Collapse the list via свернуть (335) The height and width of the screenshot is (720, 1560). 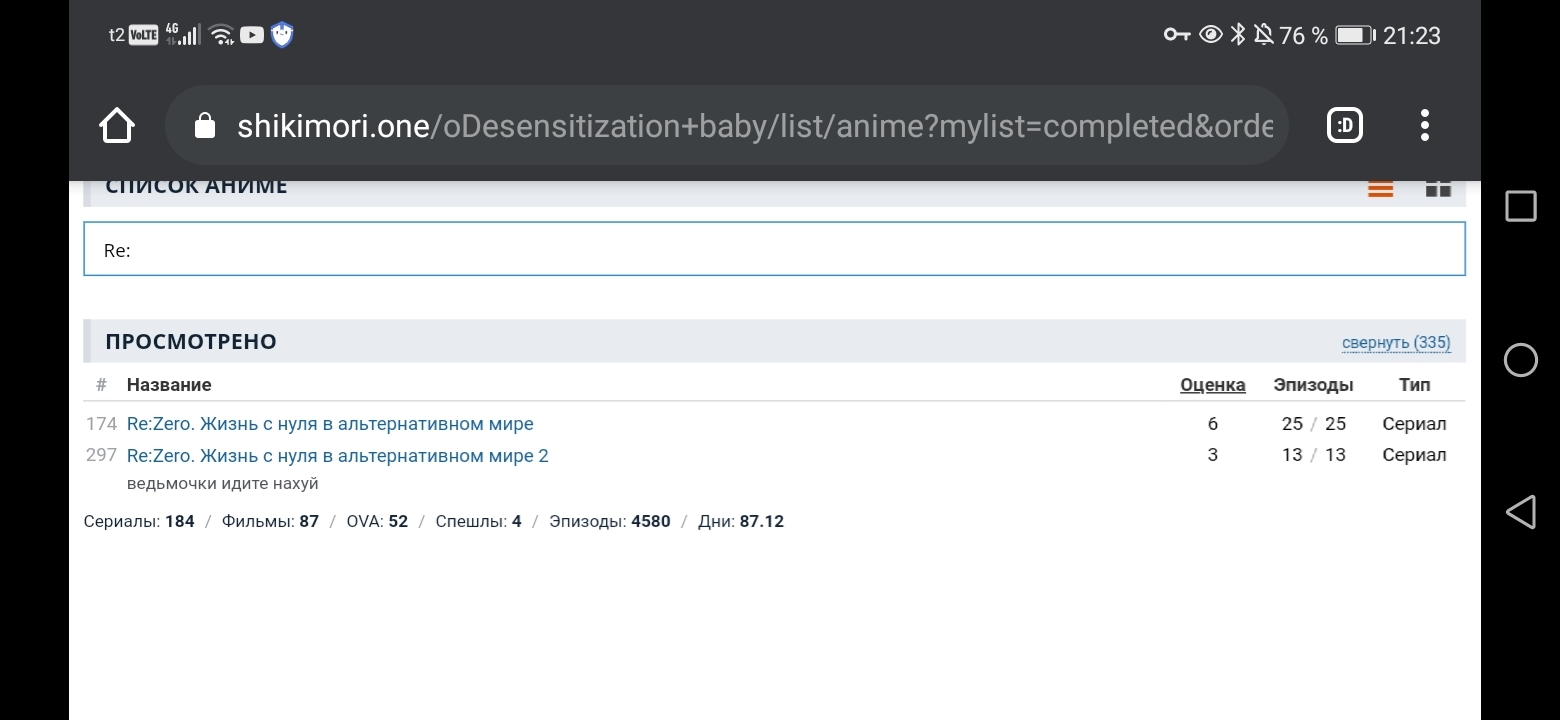tap(1395, 343)
